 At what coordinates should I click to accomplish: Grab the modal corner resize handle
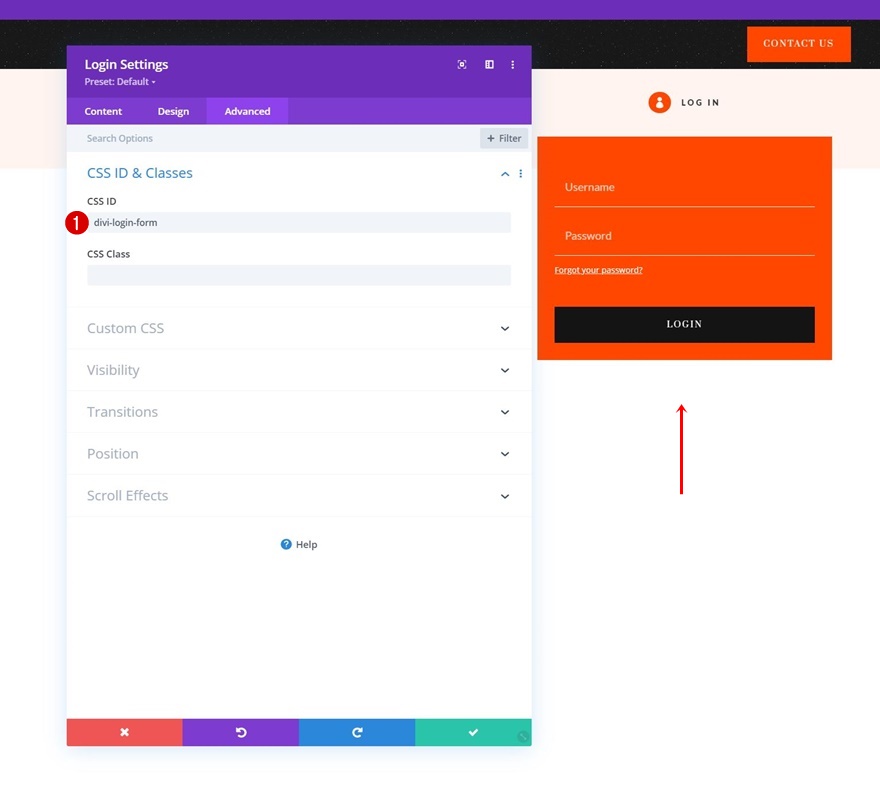[522, 736]
